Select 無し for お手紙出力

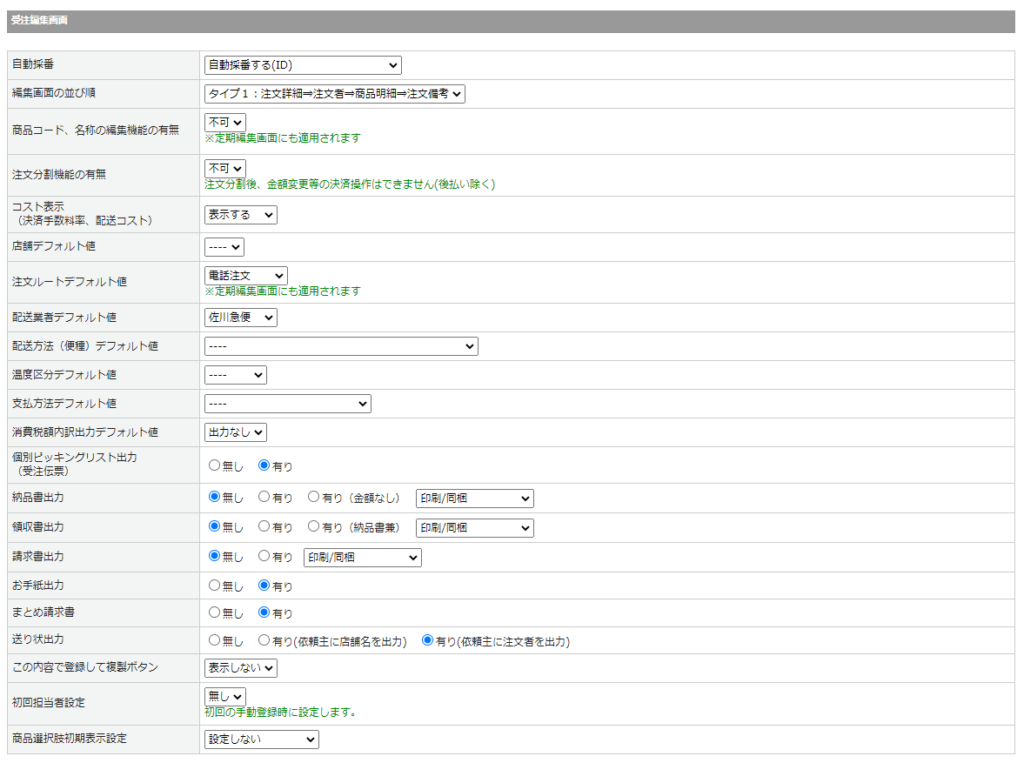point(214,585)
